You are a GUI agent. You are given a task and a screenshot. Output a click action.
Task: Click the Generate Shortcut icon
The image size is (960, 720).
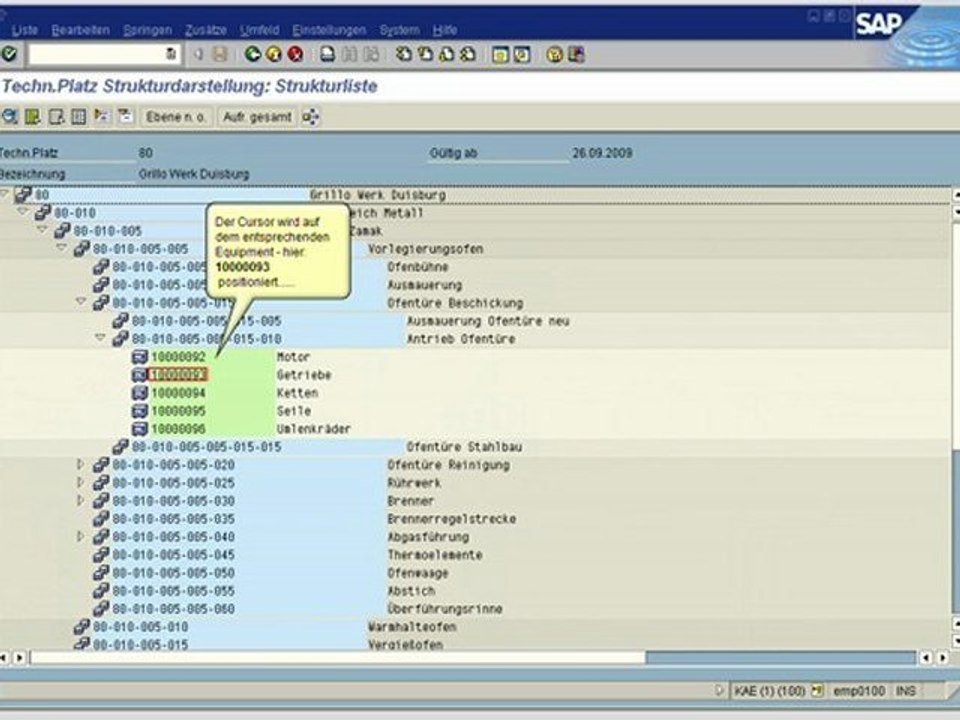tap(522, 54)
